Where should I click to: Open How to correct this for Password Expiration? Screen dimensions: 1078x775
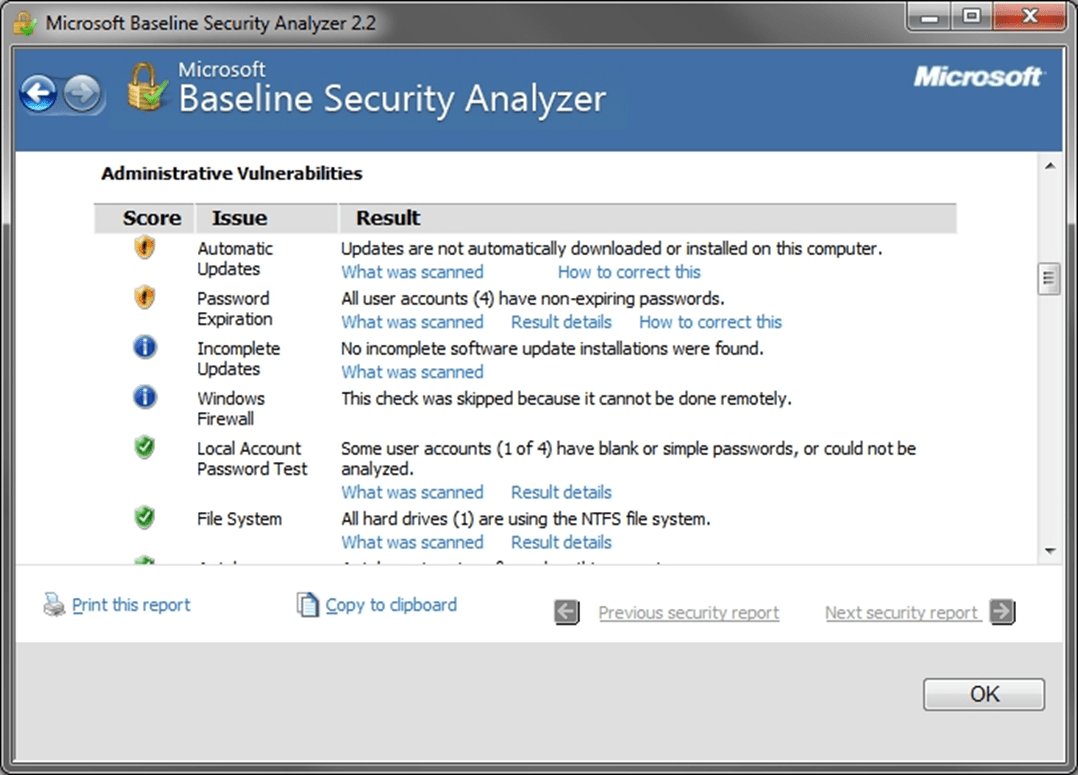710,323
